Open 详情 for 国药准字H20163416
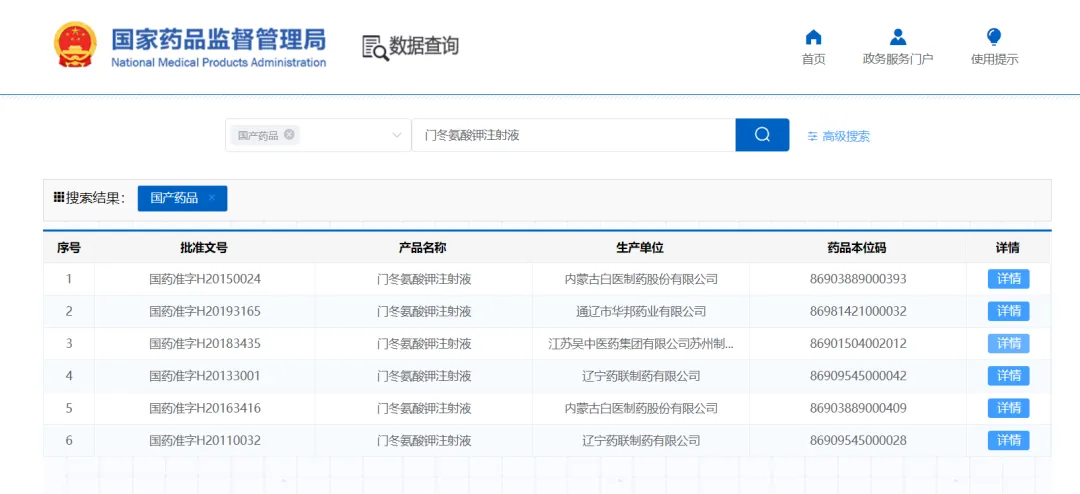Screen dimensions: 1080x494 [1008, 408]
